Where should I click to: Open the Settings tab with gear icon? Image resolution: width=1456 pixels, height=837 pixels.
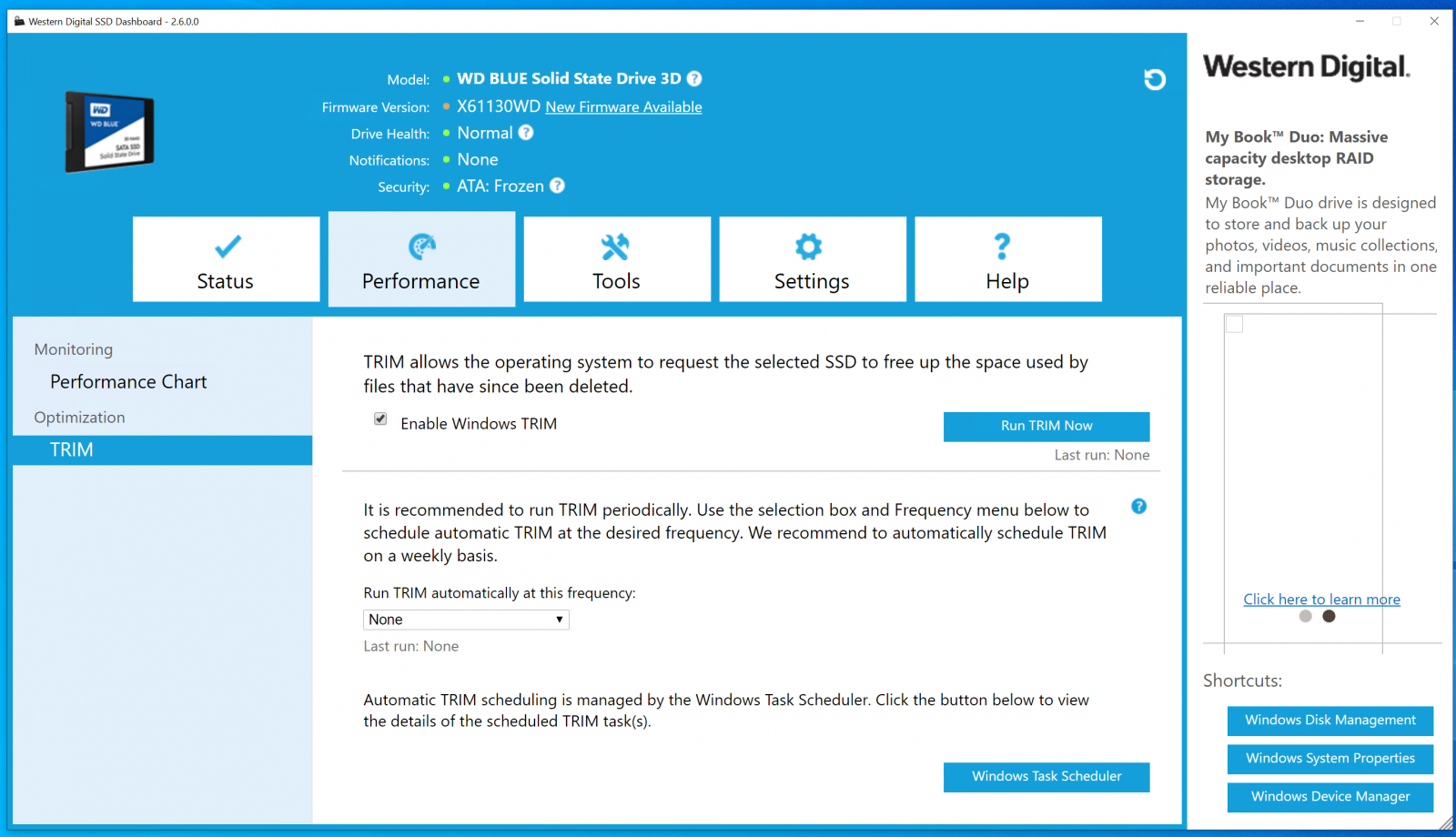point(812,259)
